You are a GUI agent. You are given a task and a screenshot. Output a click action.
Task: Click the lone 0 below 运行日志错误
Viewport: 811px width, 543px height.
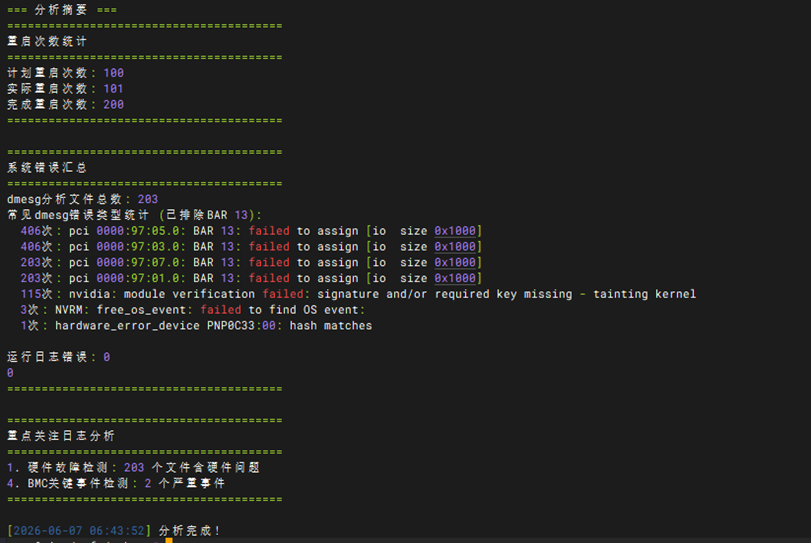(x=10, y=373)
